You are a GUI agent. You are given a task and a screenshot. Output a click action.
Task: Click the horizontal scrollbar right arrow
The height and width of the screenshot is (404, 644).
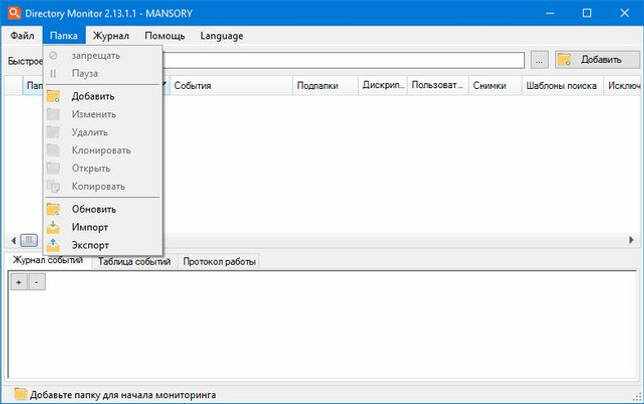631,240
